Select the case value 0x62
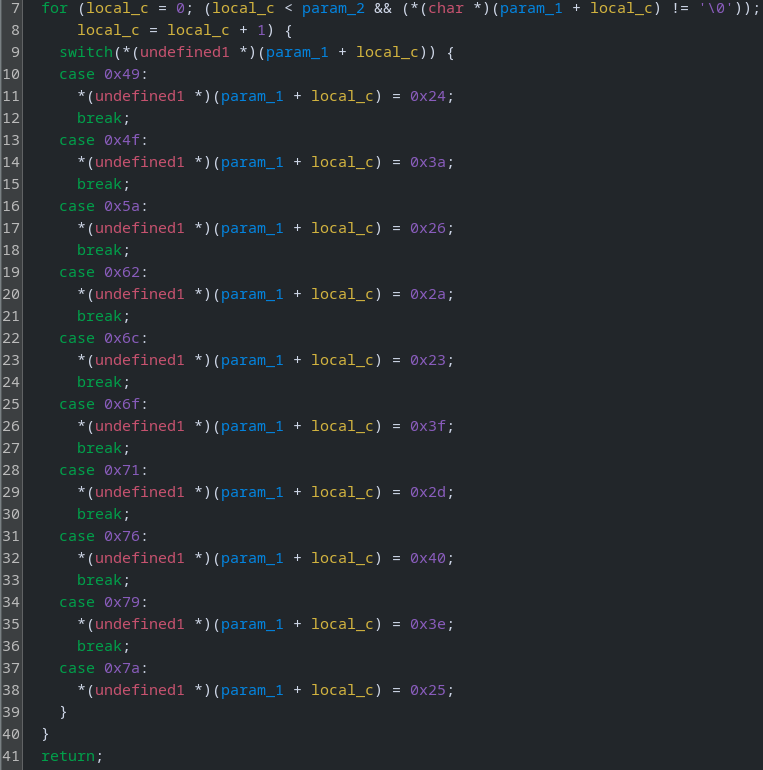763x770 pixels. (122, 272)
